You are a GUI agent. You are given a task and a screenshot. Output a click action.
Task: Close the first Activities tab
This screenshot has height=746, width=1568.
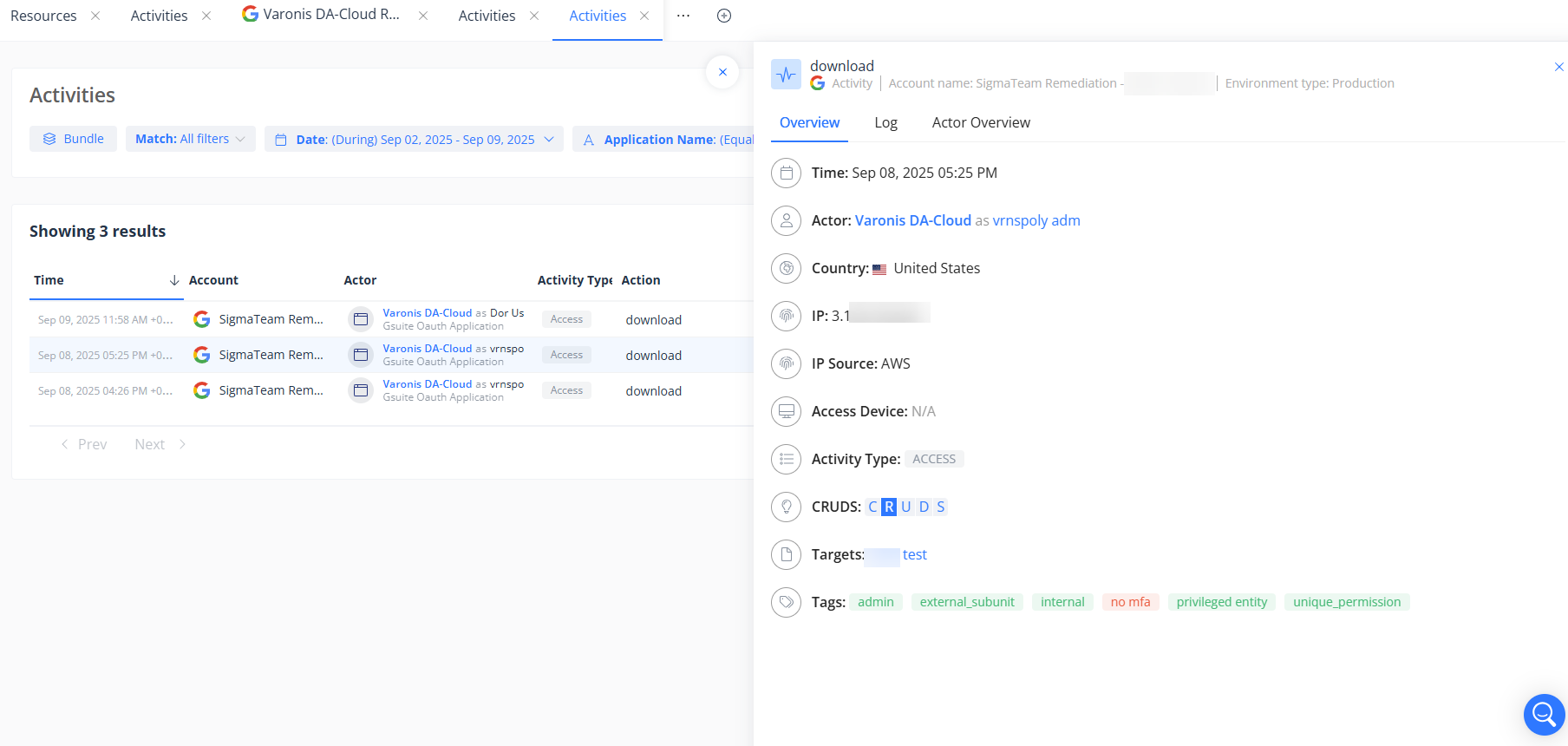click(206, 16)
